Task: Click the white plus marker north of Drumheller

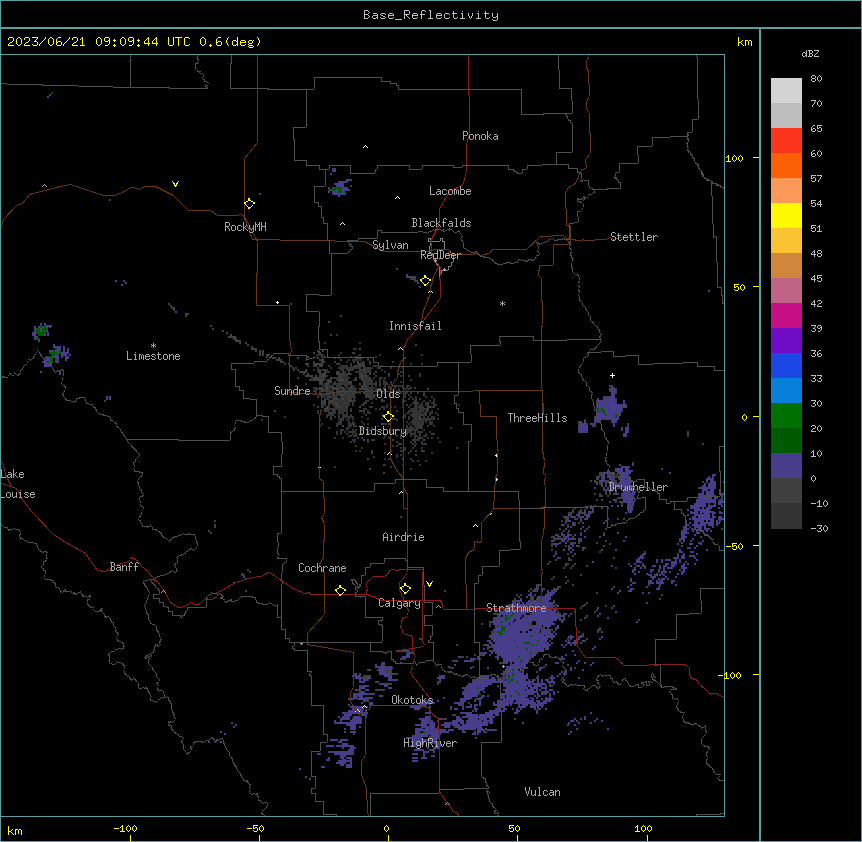Action: coord(612,375)
